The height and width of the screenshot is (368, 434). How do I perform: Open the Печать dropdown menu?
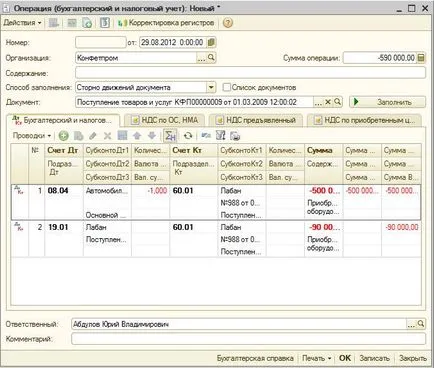[316, 358]
